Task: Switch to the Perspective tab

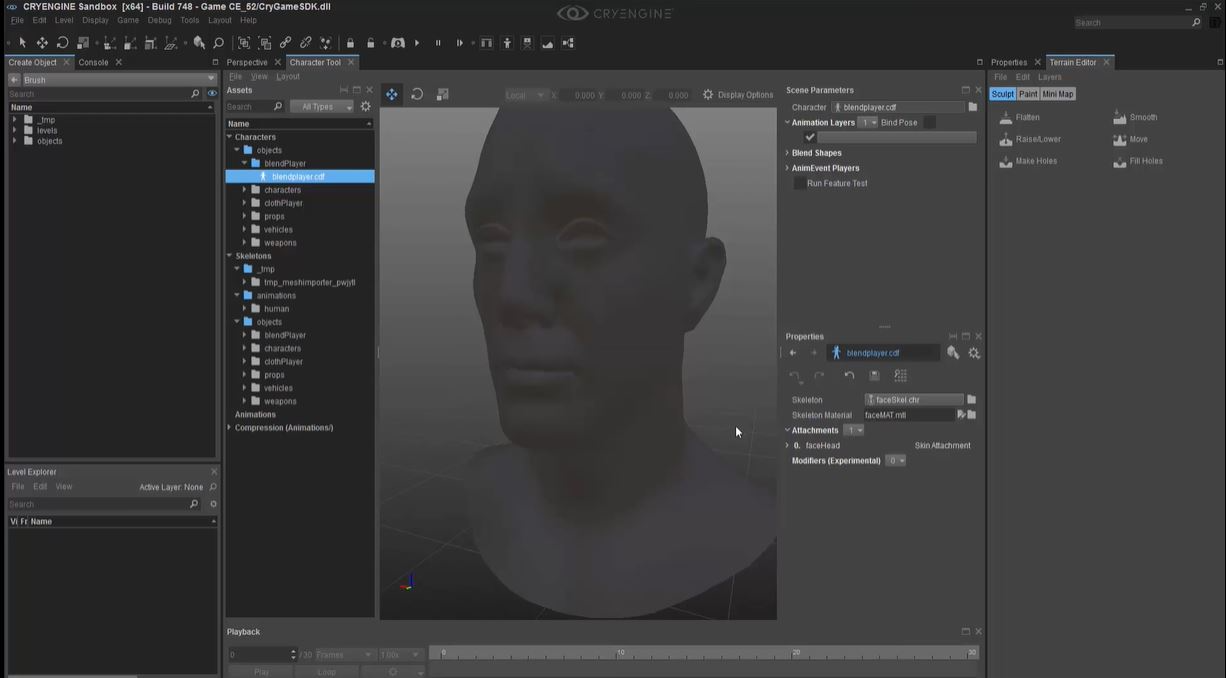Action: coord(247,62)
